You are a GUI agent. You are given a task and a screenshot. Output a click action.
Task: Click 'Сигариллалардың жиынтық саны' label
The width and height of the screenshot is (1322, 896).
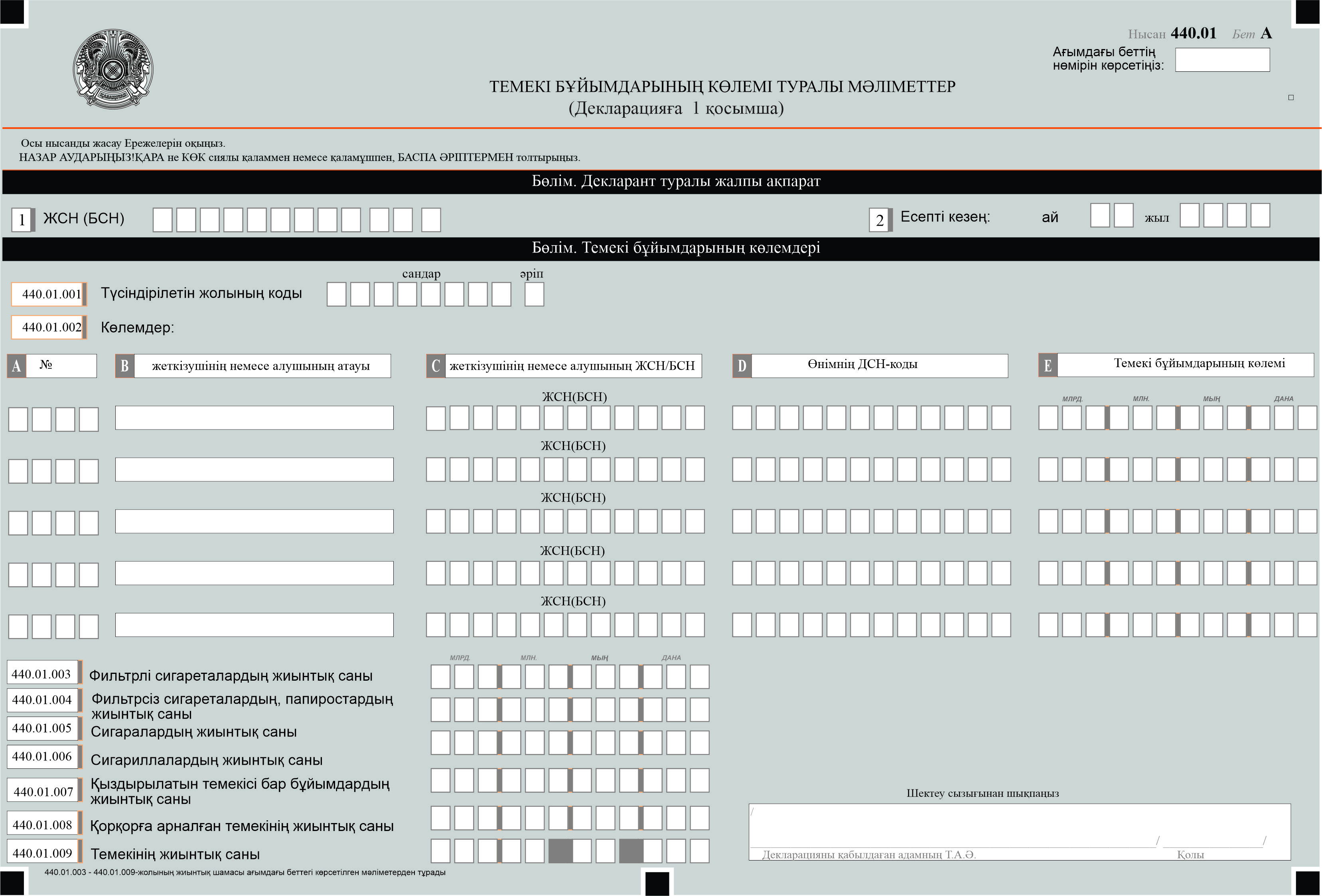[x=207, y=761]
